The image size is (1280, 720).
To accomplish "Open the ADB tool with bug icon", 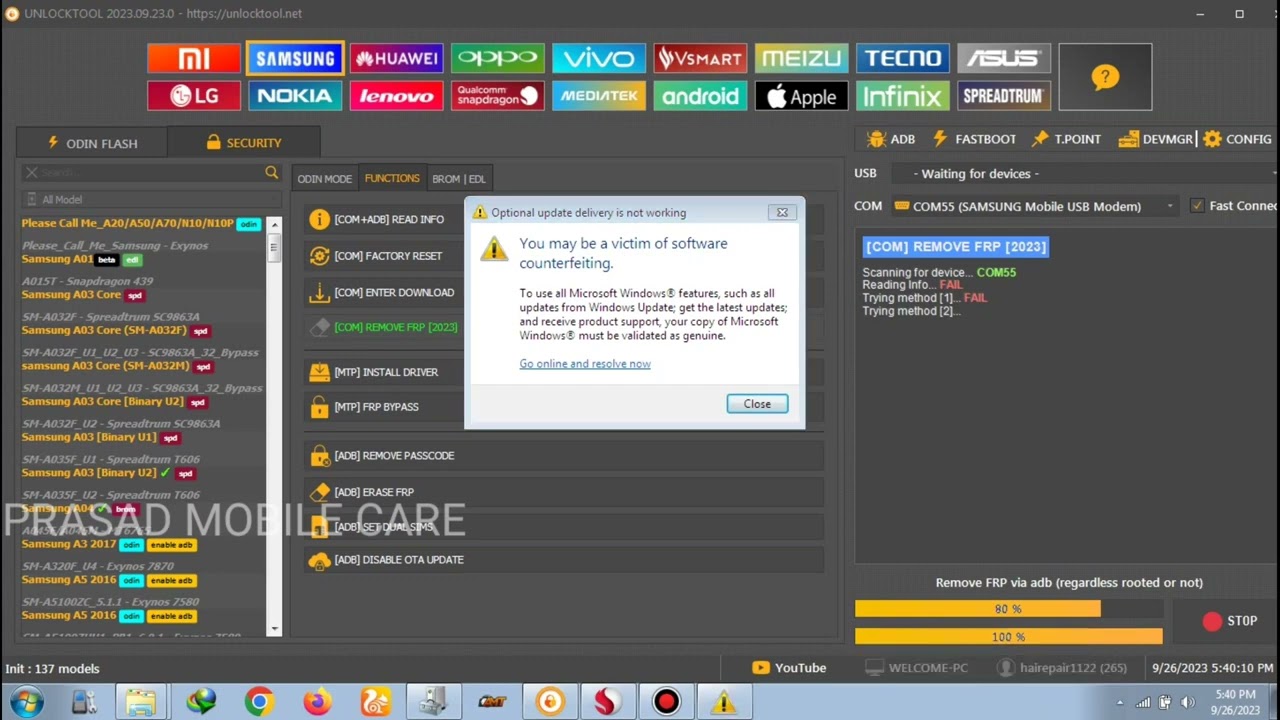I will pos(891,139).
